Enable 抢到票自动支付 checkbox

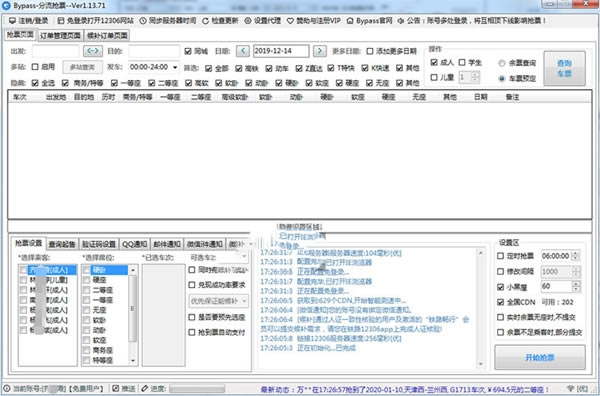click(x=192, y=332)
